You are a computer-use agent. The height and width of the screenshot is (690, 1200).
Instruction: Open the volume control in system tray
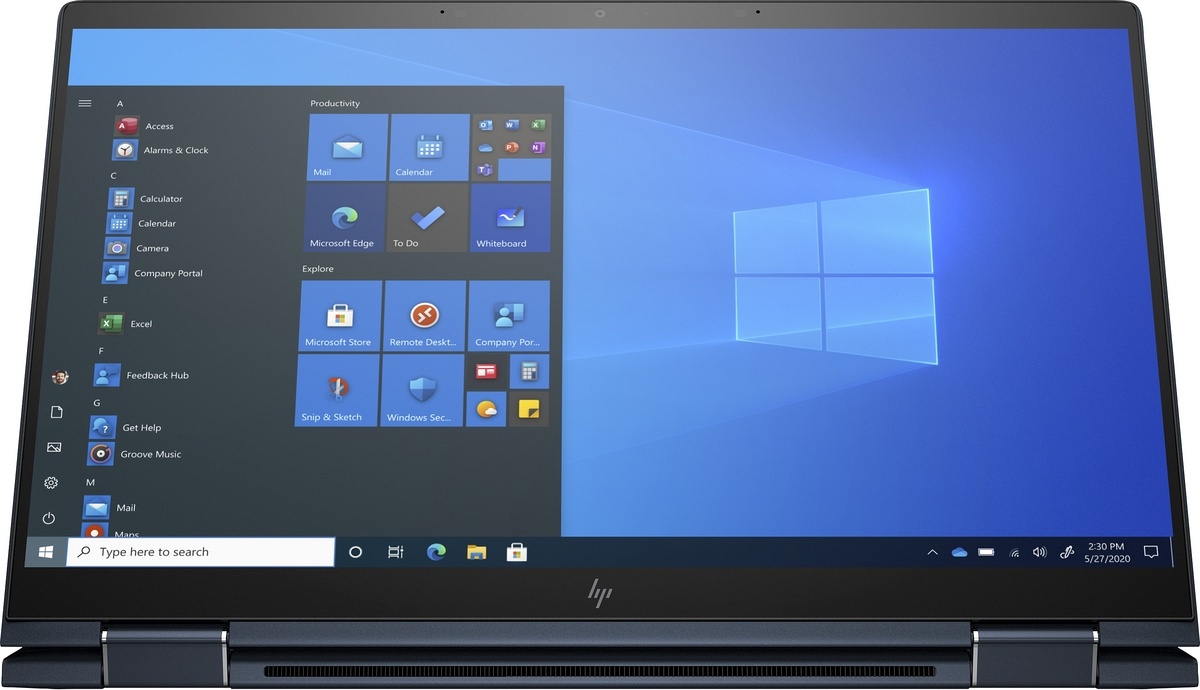click(1039, 552)
